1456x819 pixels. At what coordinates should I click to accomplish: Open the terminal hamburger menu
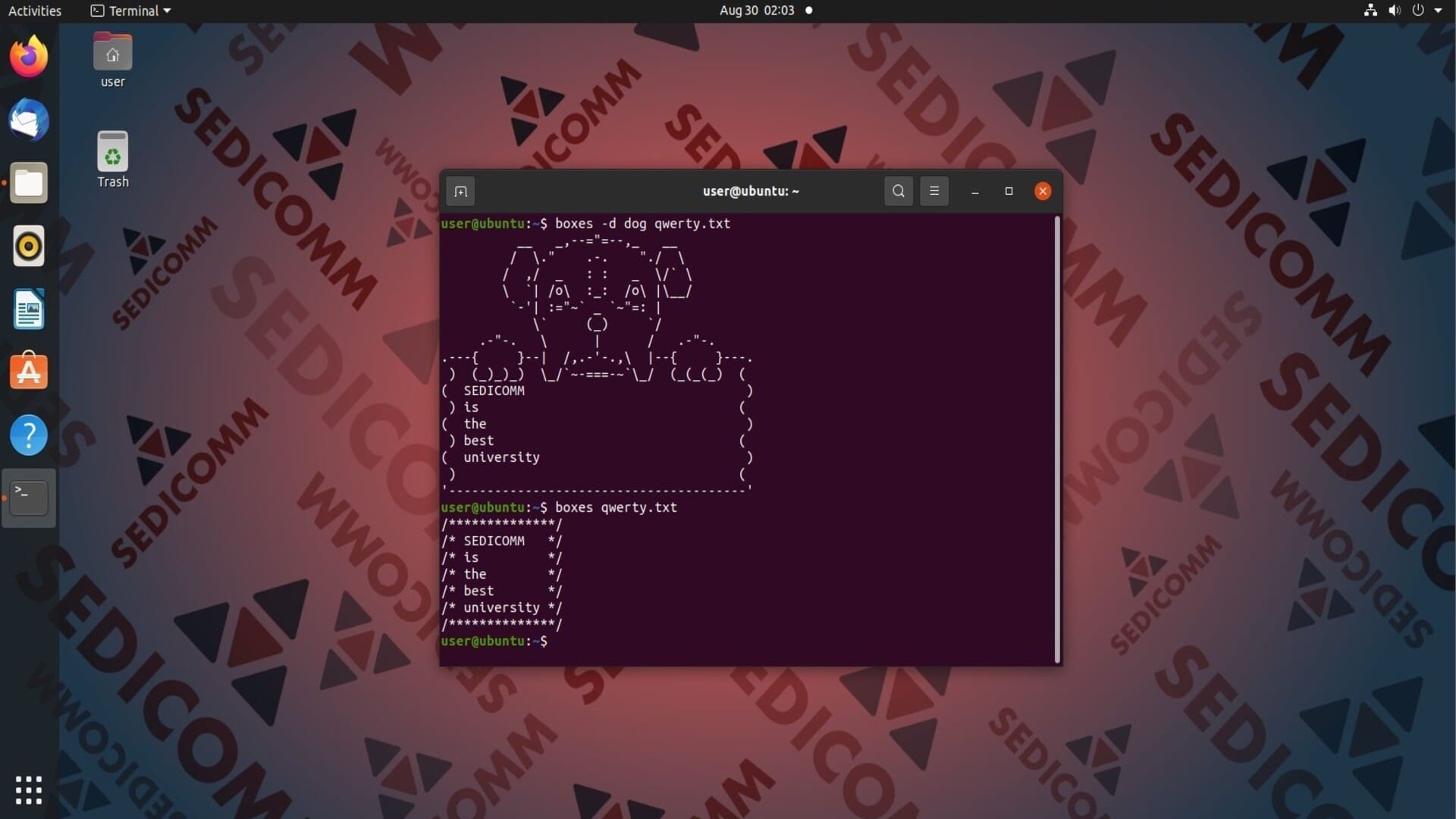point(934,191)
